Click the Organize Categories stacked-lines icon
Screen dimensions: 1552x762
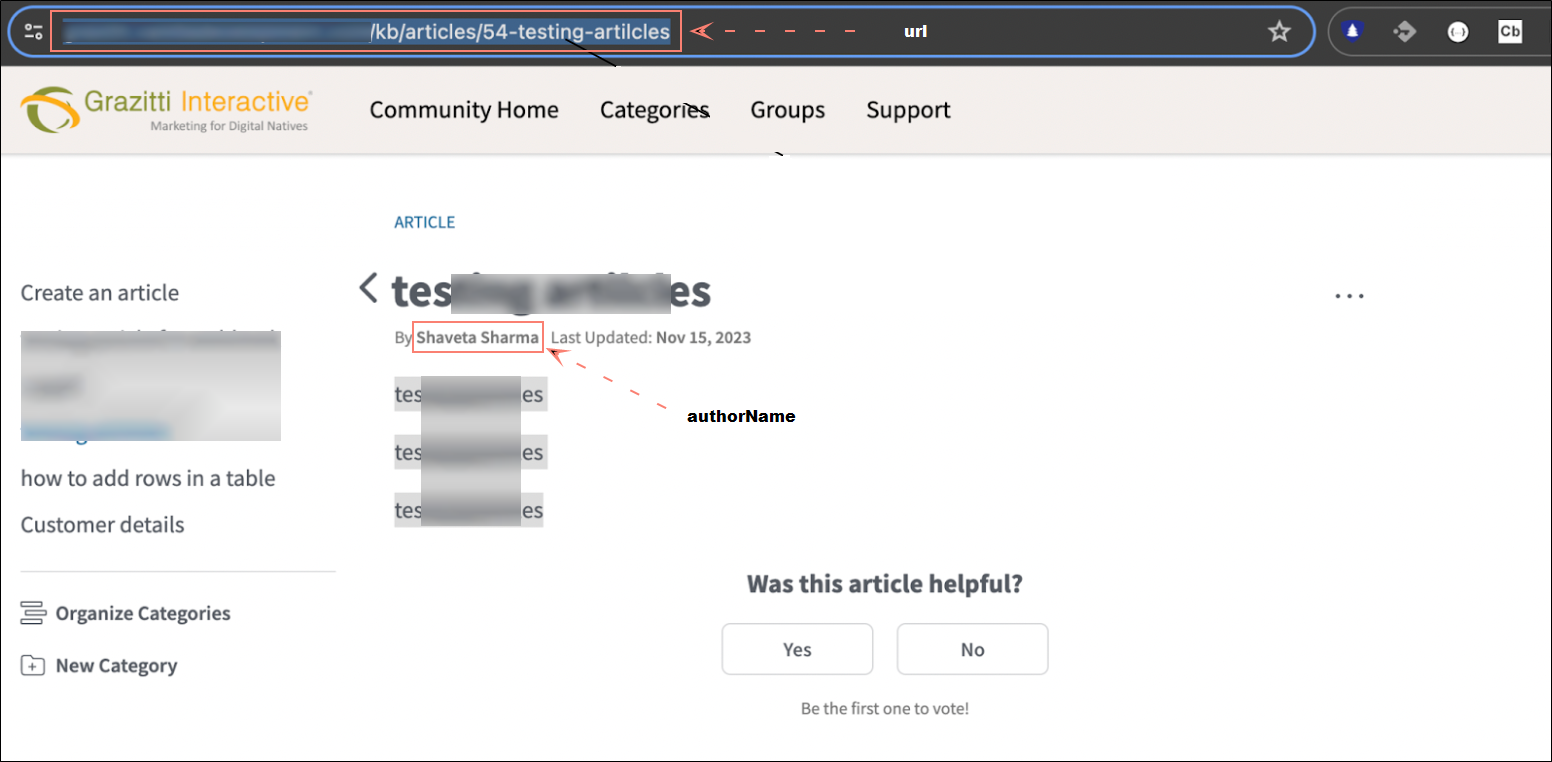pos(33,613)
